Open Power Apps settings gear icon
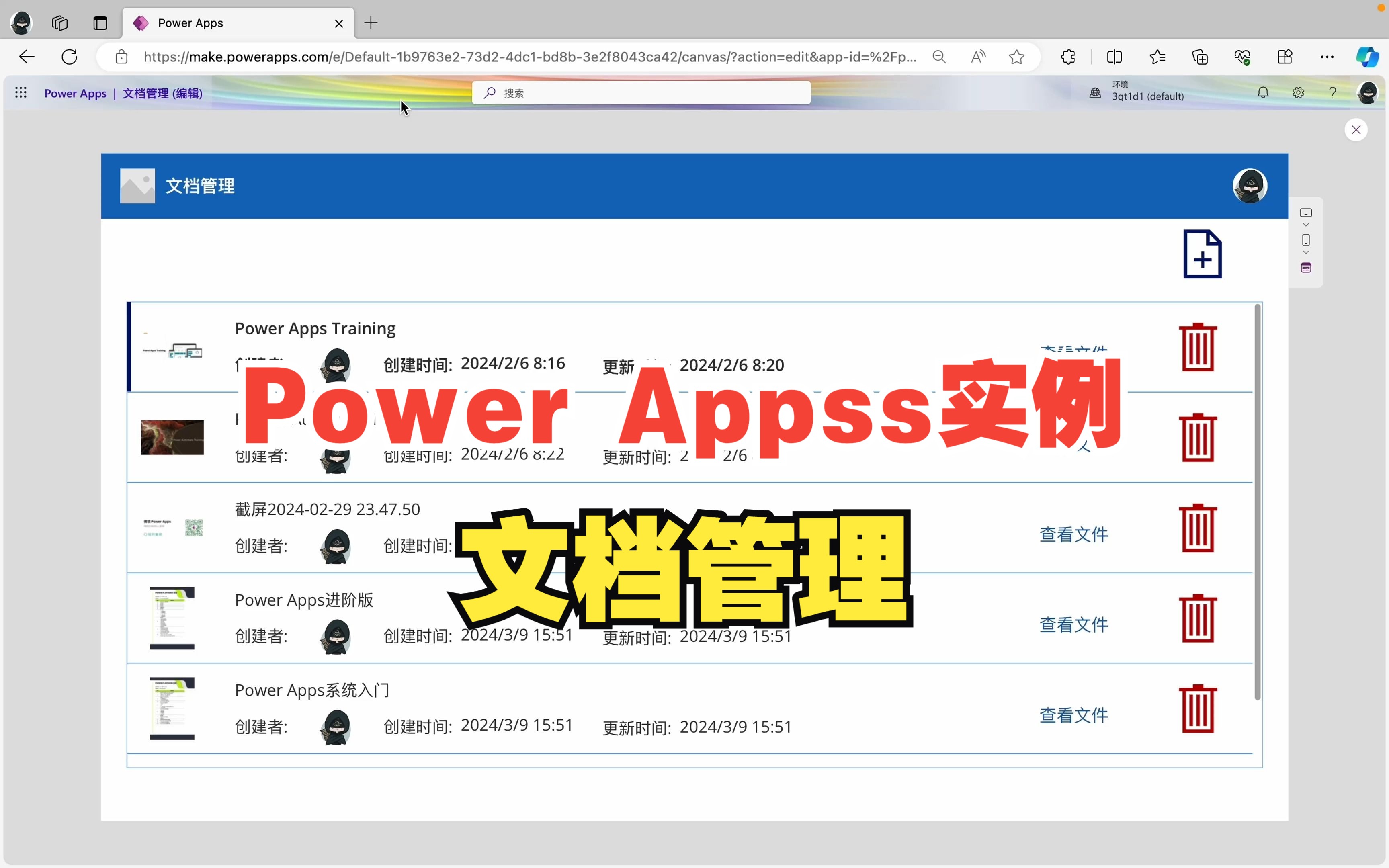 (1298, 92)
